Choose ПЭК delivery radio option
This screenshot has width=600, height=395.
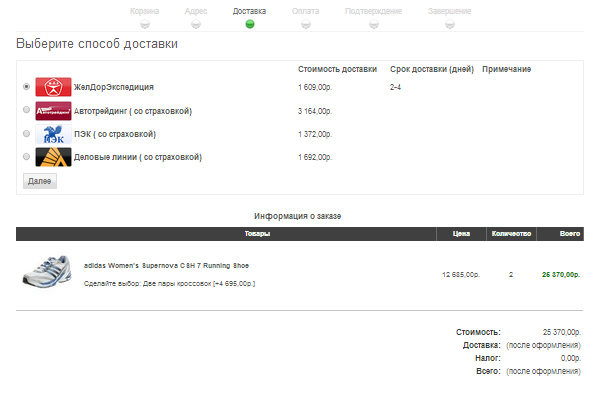coord(26,133)
